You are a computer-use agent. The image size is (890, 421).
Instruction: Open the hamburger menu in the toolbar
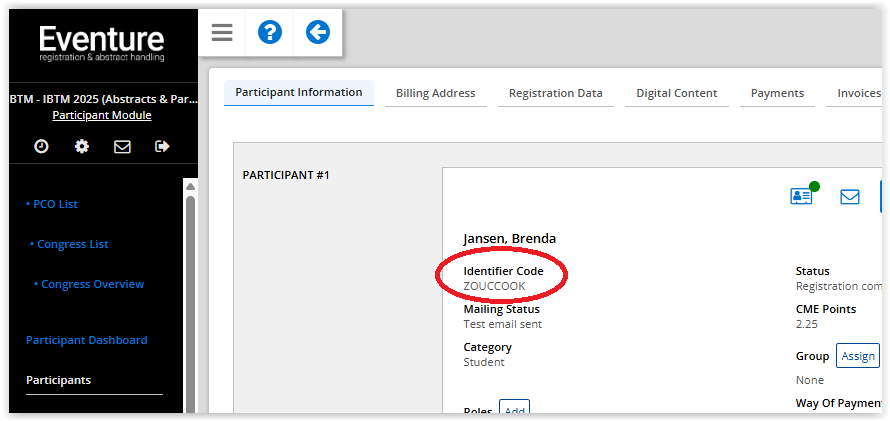point(222,33)
